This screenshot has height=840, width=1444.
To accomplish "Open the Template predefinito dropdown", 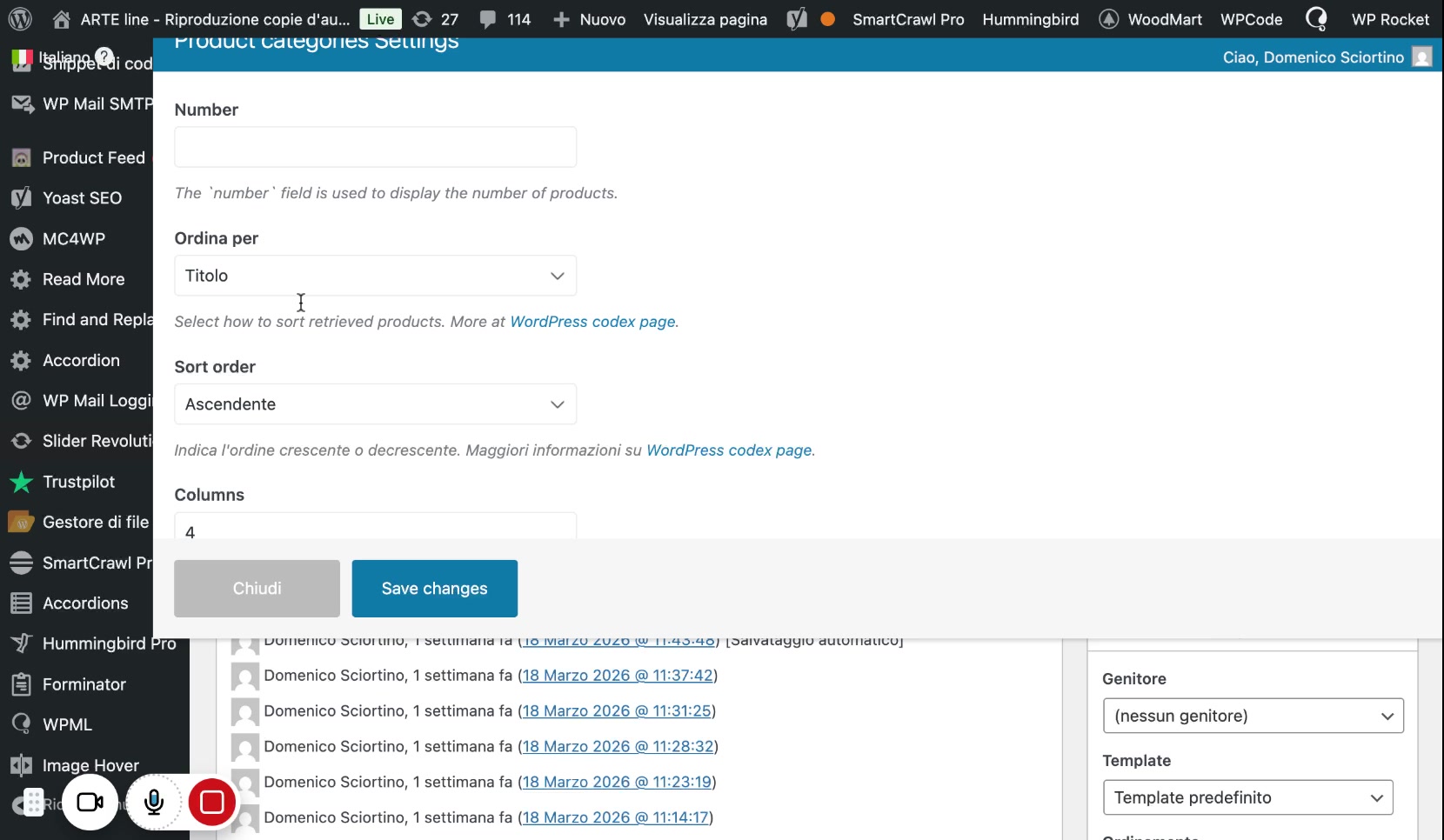I will tap(1247, 797).
